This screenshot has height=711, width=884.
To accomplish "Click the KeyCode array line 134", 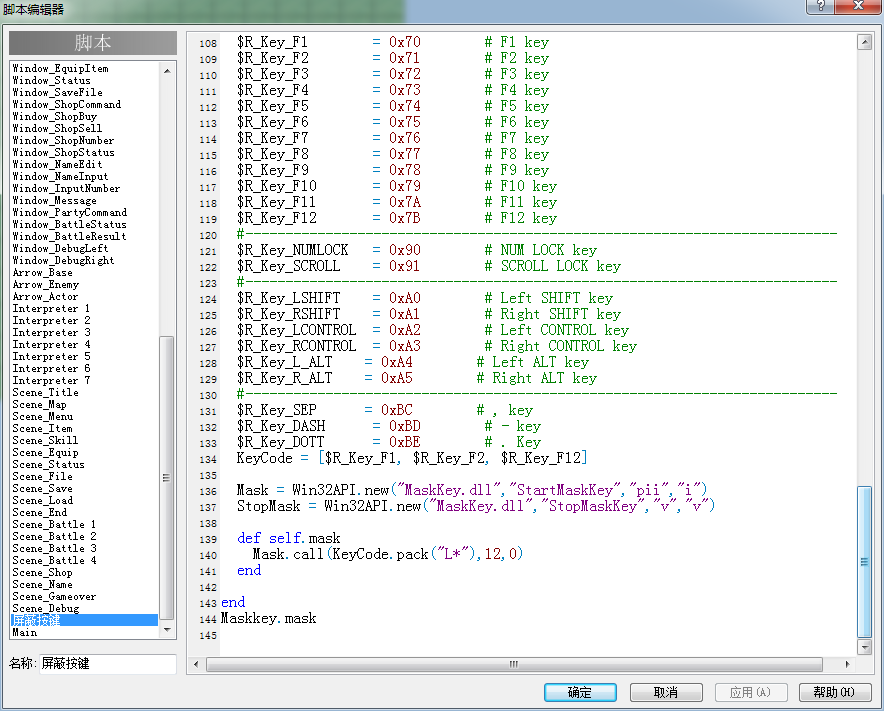I will click(412, 458).
